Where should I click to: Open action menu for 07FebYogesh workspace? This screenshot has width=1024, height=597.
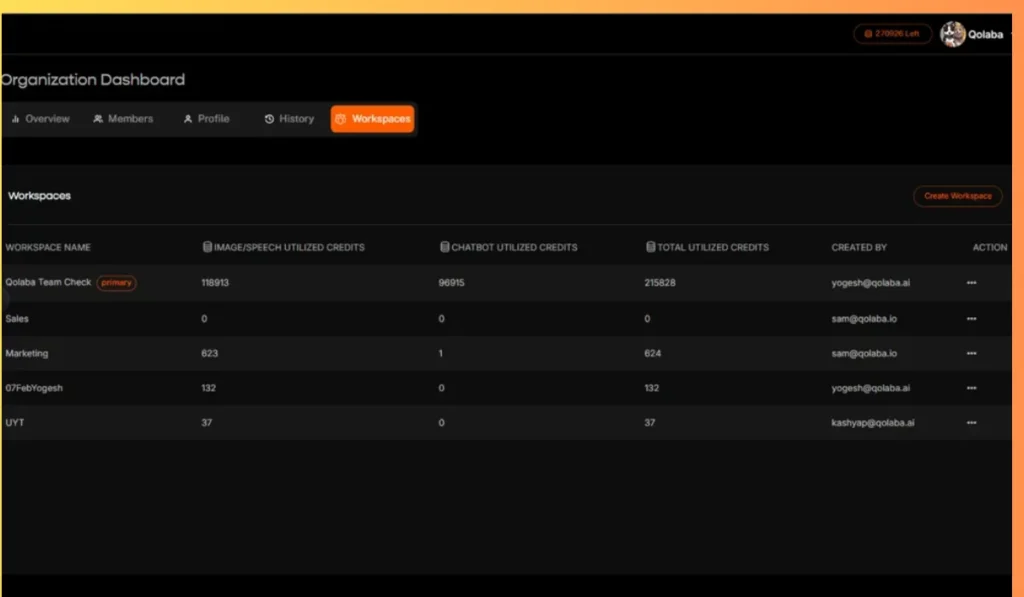coord(972,388)
